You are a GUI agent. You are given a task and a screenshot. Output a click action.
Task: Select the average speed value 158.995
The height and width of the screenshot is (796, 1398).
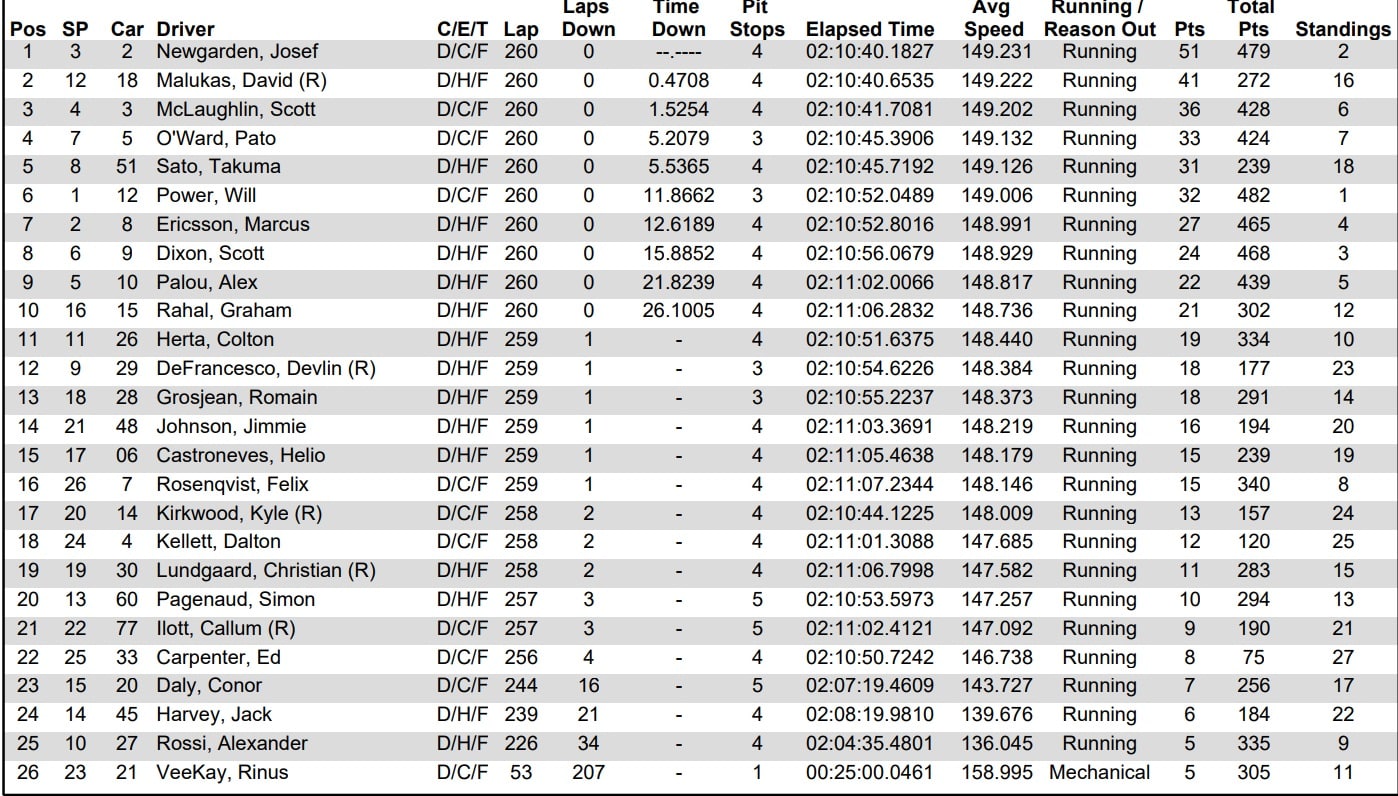coord(993,772)
